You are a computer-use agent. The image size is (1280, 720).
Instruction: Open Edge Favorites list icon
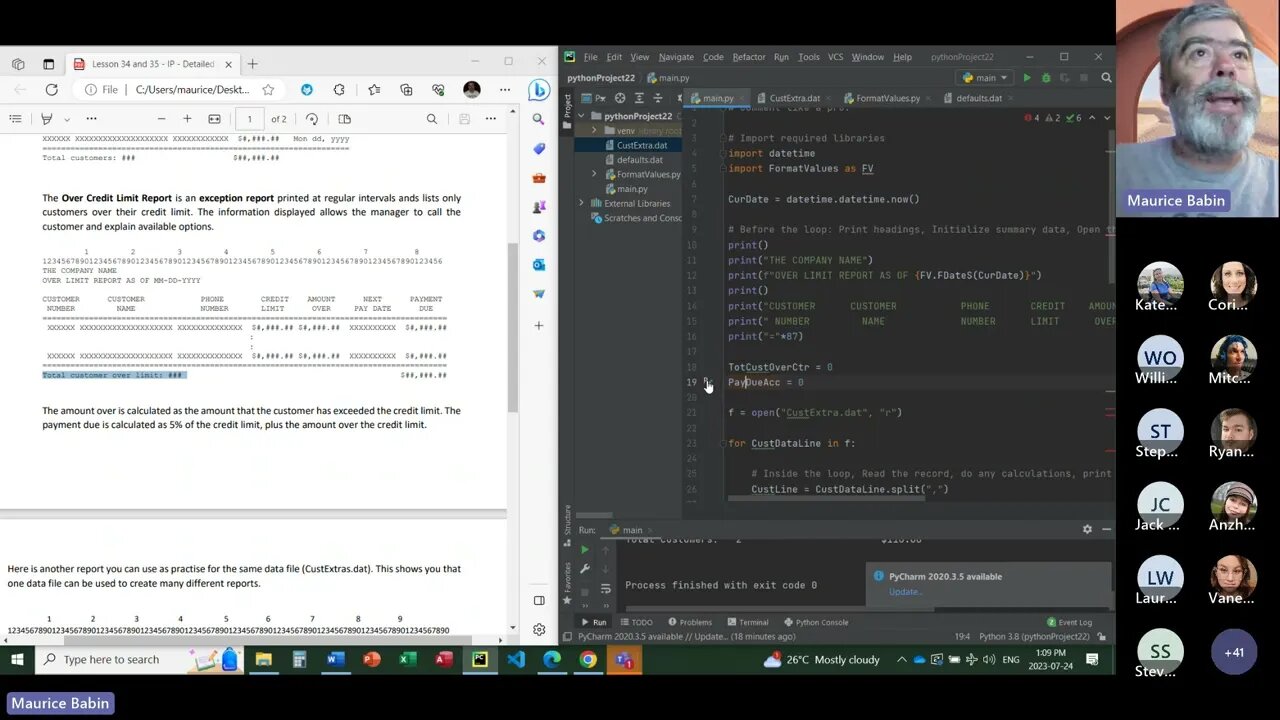click(374, 89)
